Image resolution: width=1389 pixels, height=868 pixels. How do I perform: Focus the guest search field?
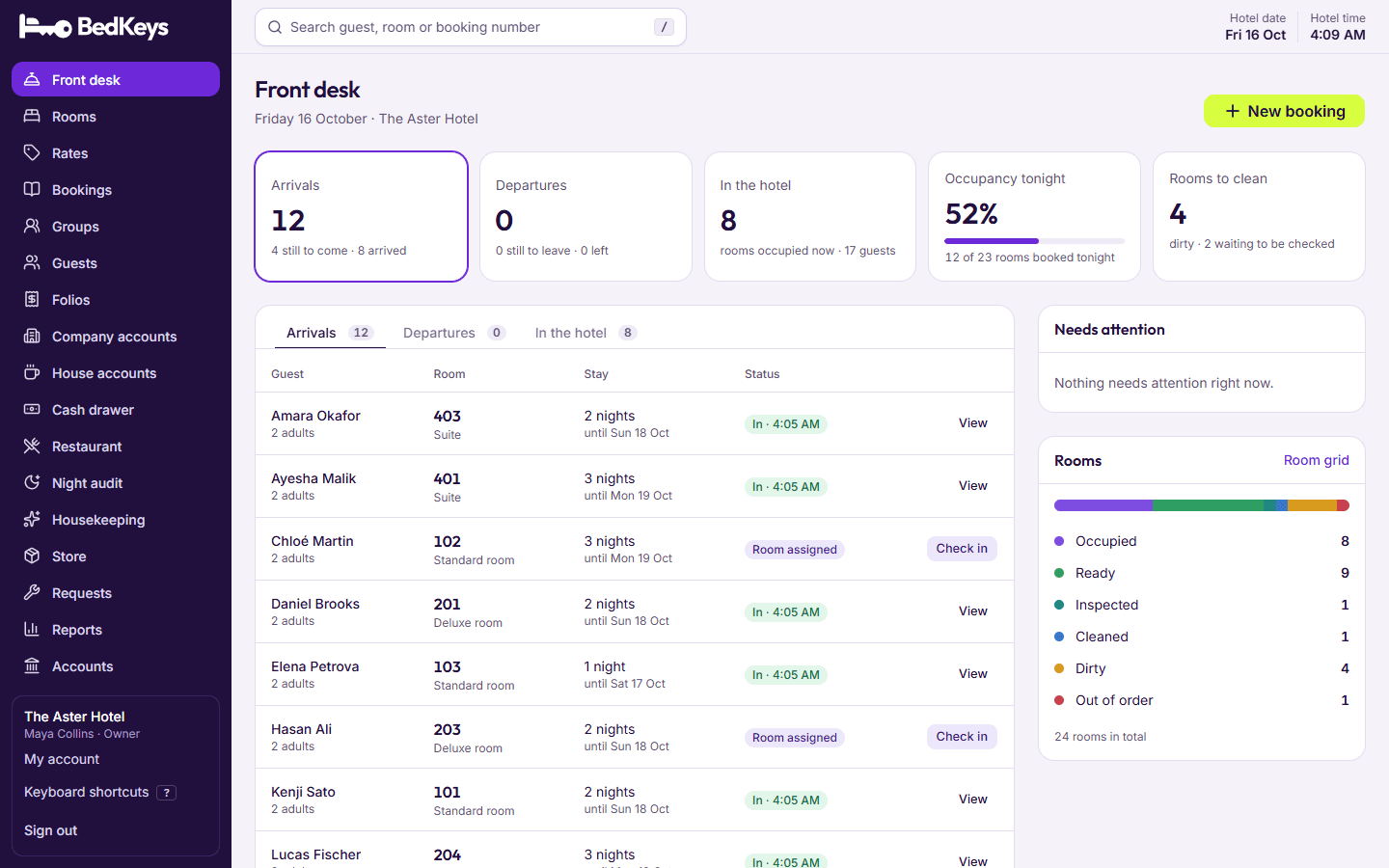471,27
